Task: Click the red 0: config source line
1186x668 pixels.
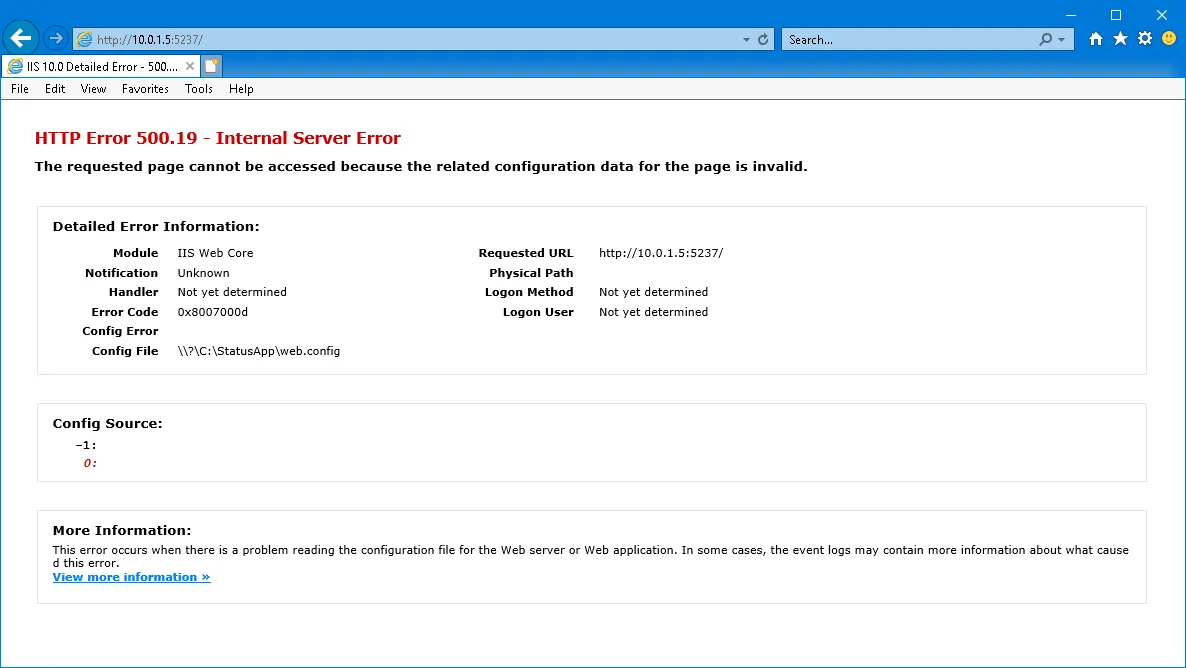Action: click(x=90, y=463)
